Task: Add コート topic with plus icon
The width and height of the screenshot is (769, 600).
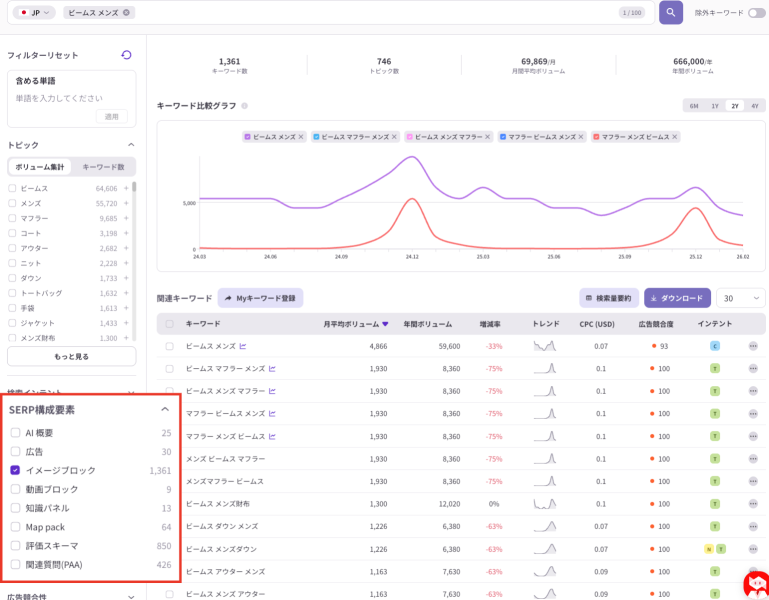Action: 126,234
